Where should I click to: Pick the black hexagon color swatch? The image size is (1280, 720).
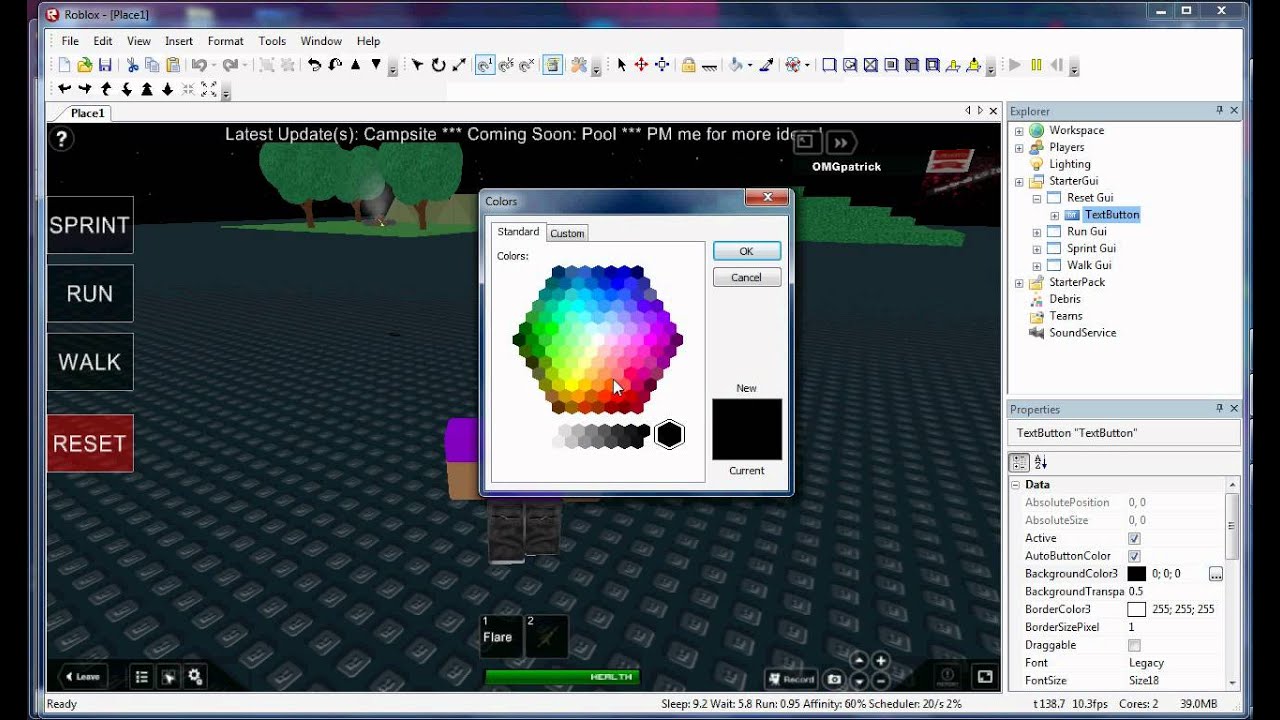669,435
